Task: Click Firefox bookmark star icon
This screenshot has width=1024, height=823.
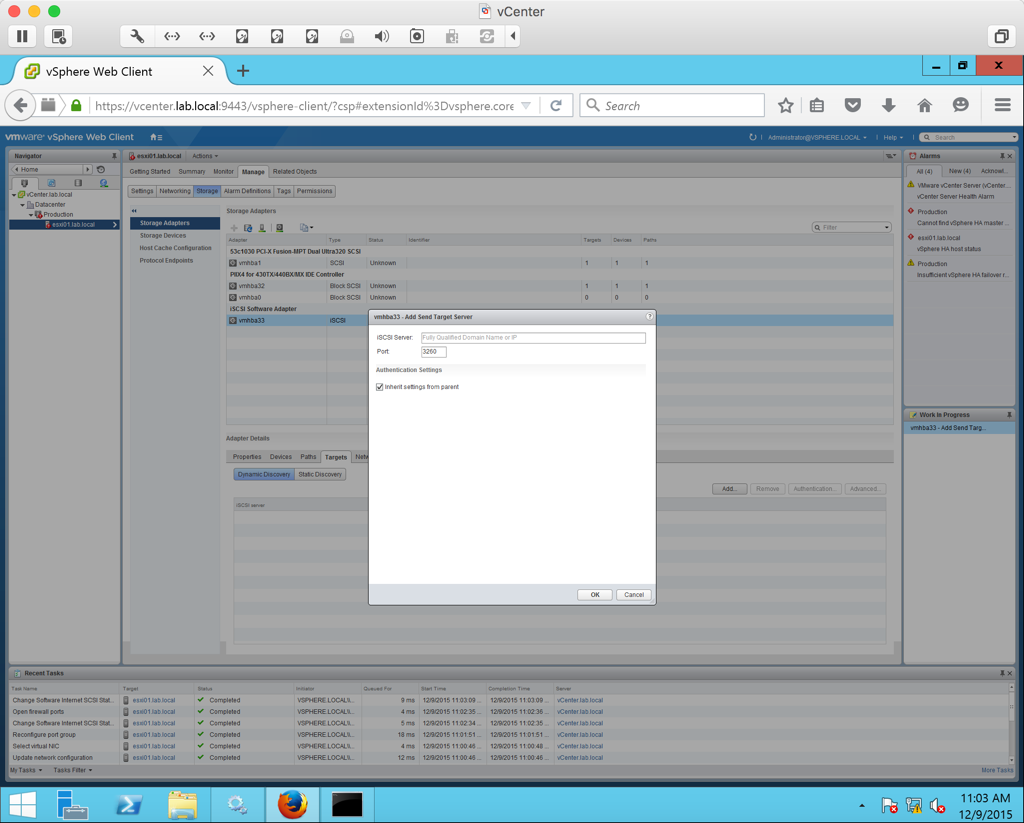Action: click(x=786, y=106)
